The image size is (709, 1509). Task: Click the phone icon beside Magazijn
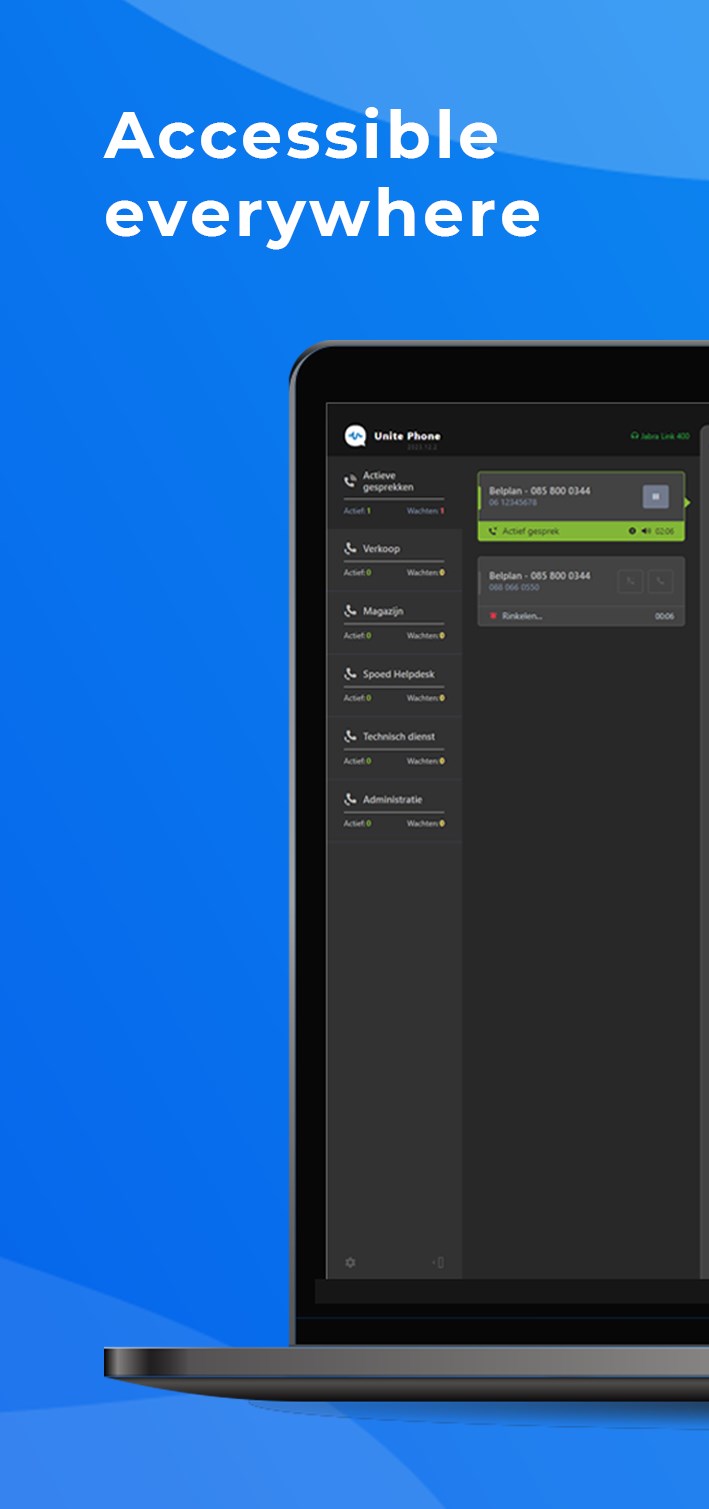tap(350, 610)
